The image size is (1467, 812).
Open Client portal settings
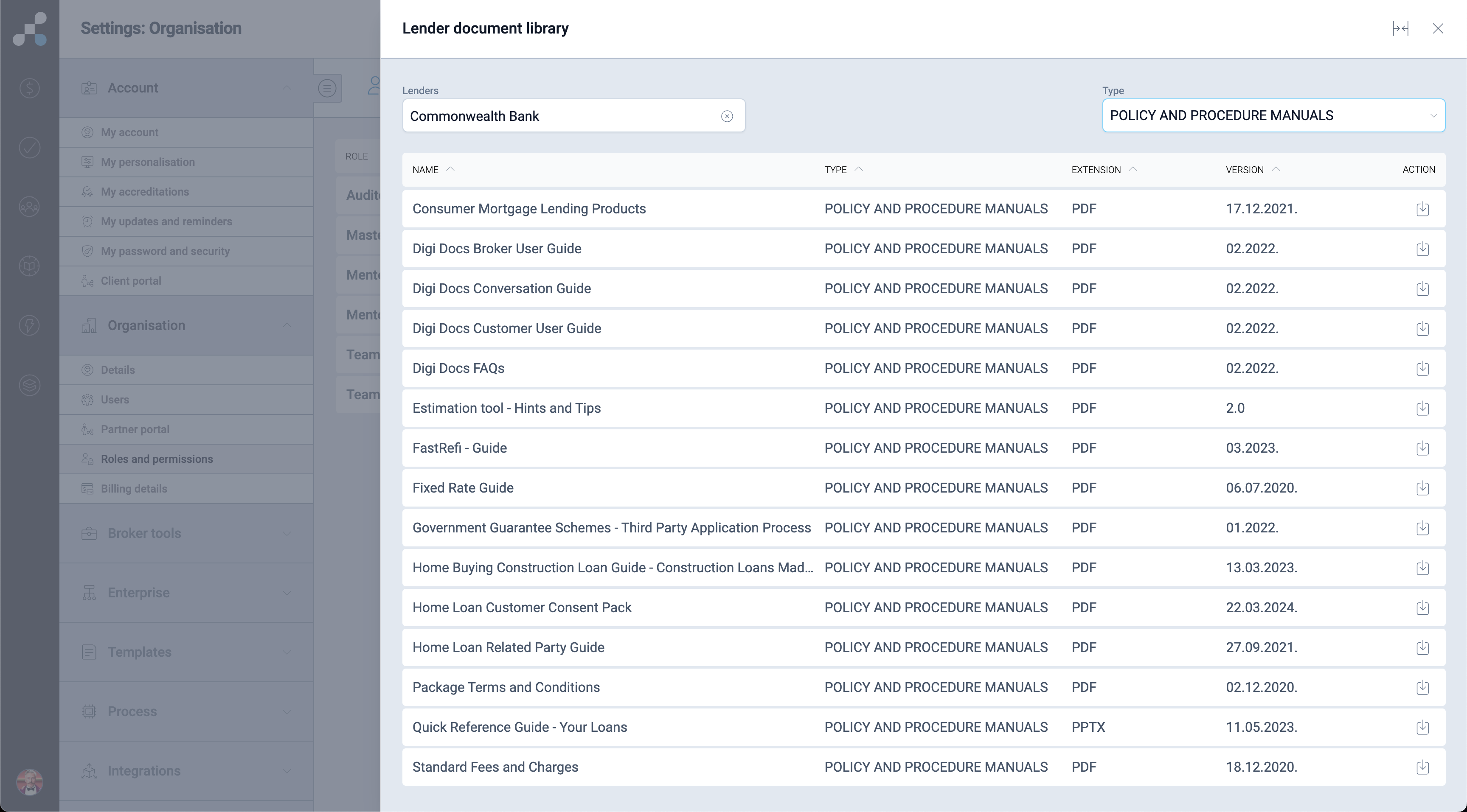(186, 280)
